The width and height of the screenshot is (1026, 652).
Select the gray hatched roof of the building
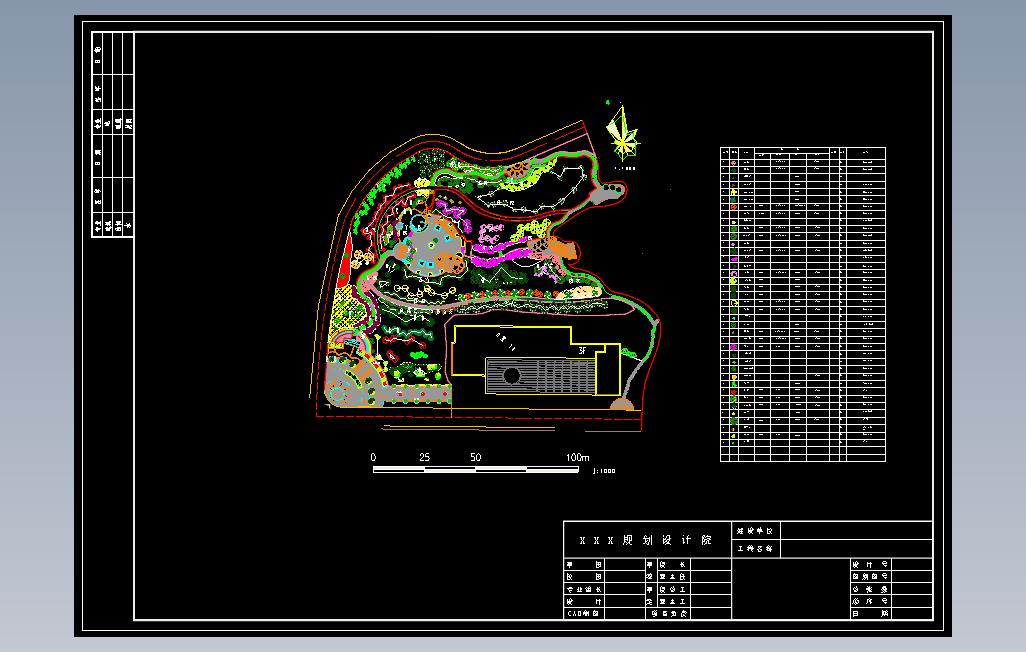pos(542,376)
